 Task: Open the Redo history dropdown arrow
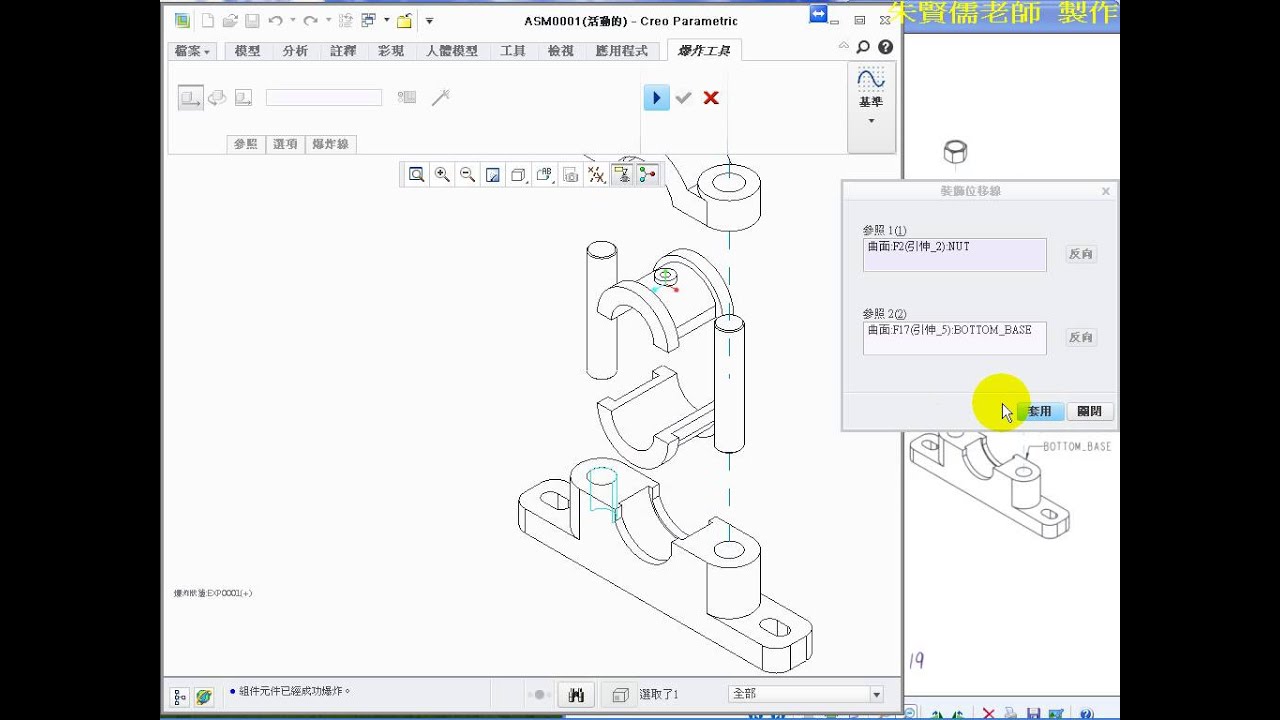click(328, 21)
